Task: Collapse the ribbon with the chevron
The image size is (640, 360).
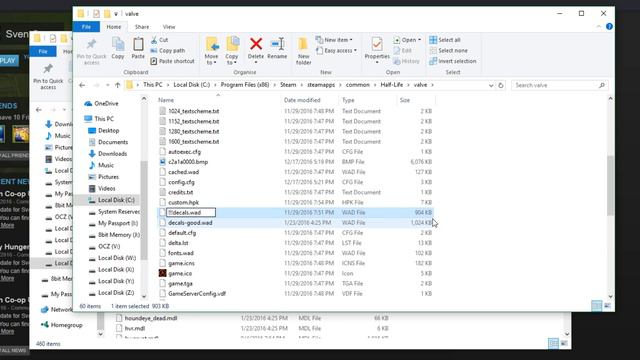Action: tap(598, 27)
